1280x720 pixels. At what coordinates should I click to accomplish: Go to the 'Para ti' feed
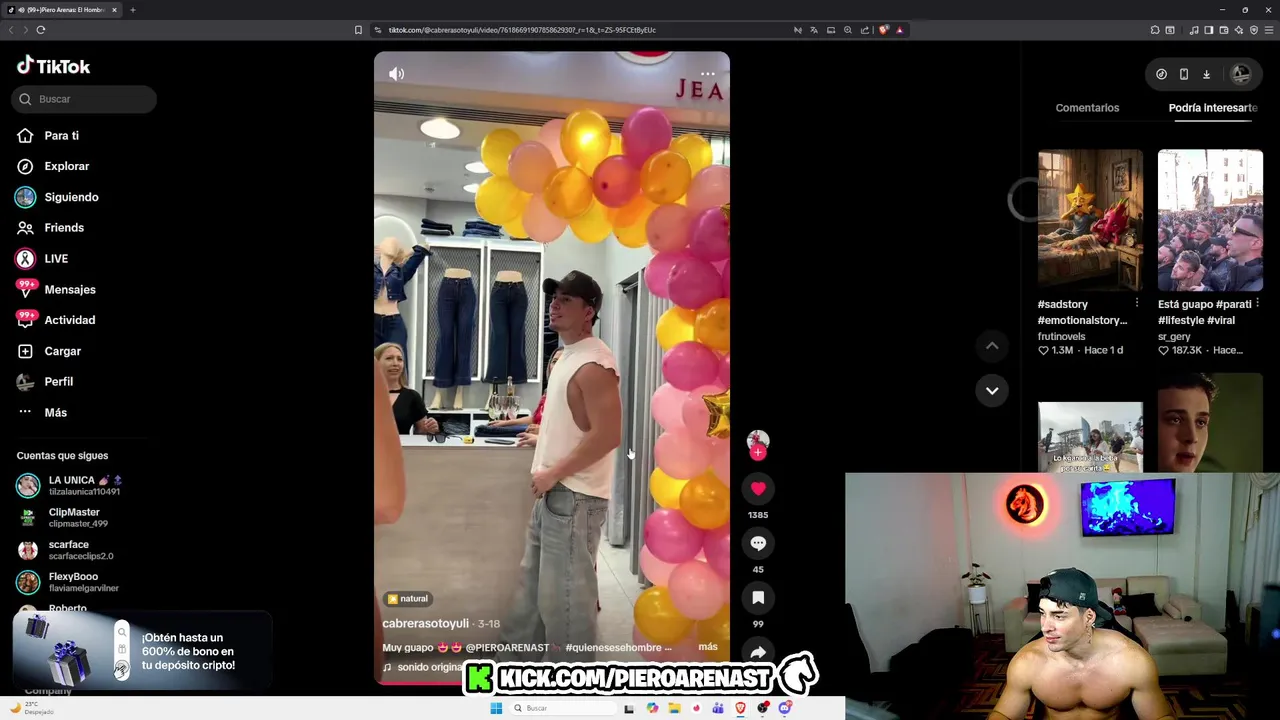pos(61,136)
